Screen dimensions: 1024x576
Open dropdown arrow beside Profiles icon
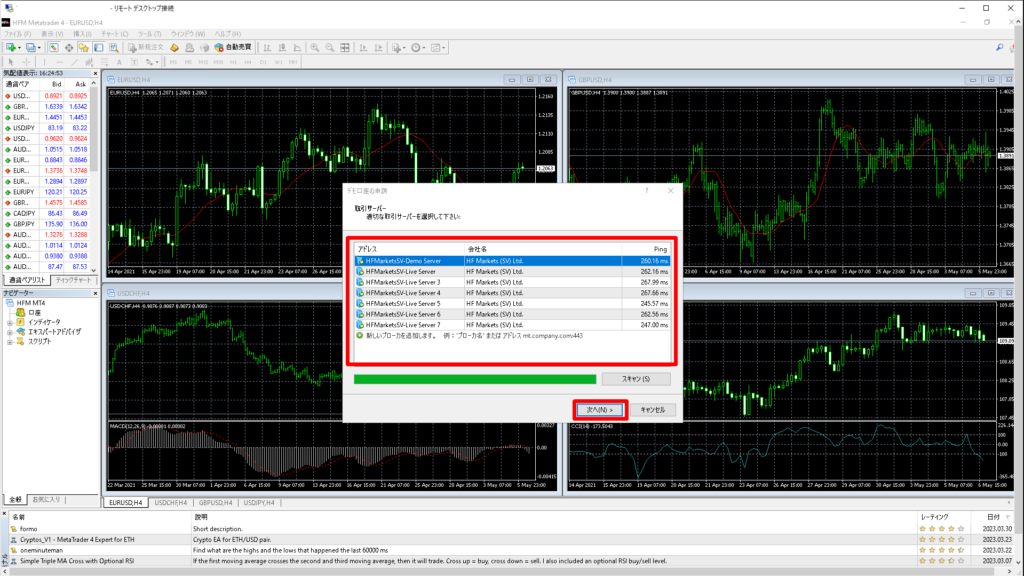pos(39,48)
